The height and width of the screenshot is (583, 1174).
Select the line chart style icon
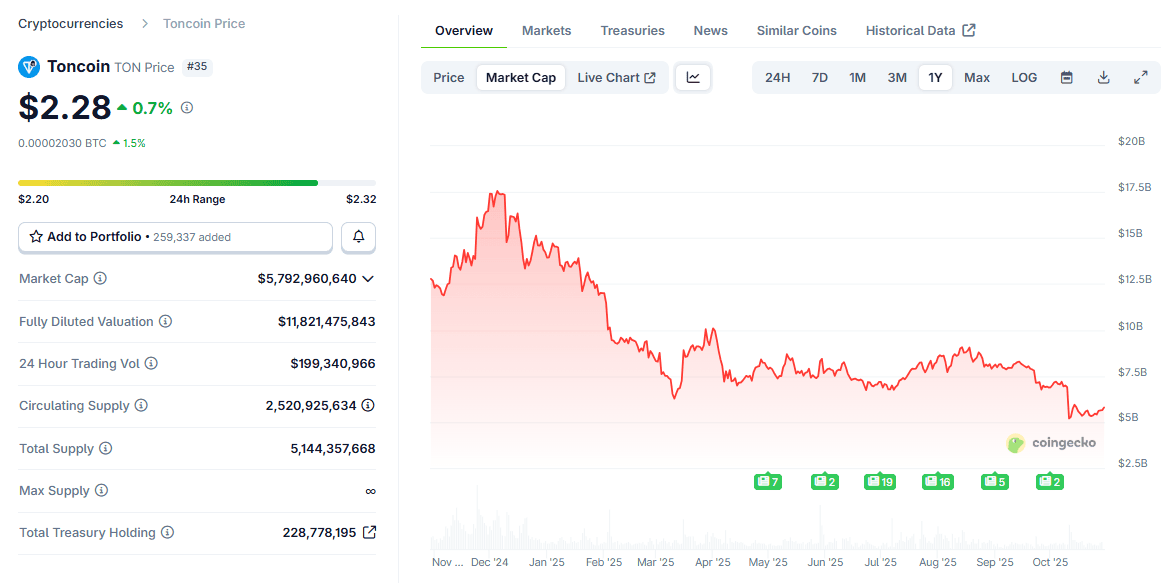click(x=693, y=77)
